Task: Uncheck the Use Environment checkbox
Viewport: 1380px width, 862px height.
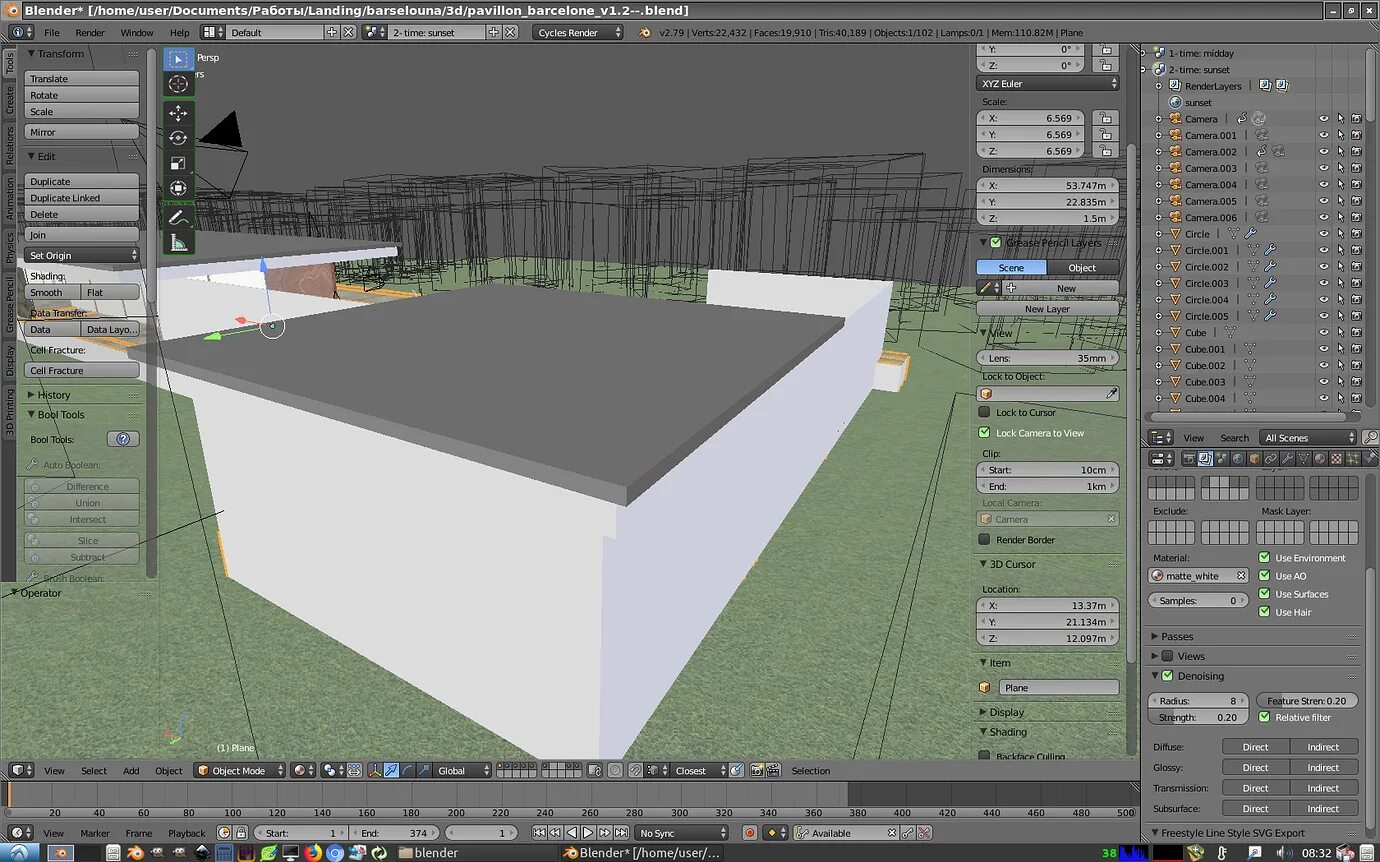Action: [x=1265, y=558]
